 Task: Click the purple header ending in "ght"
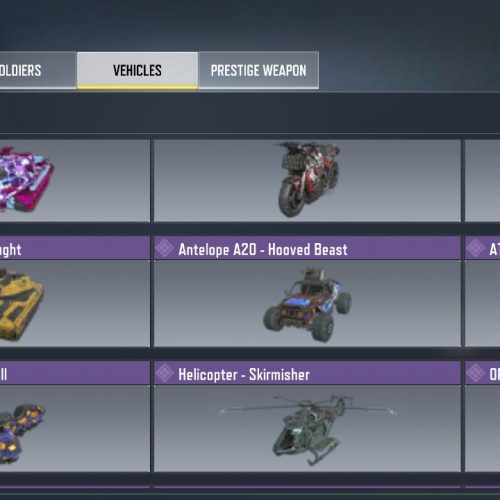tap(75, 248)
